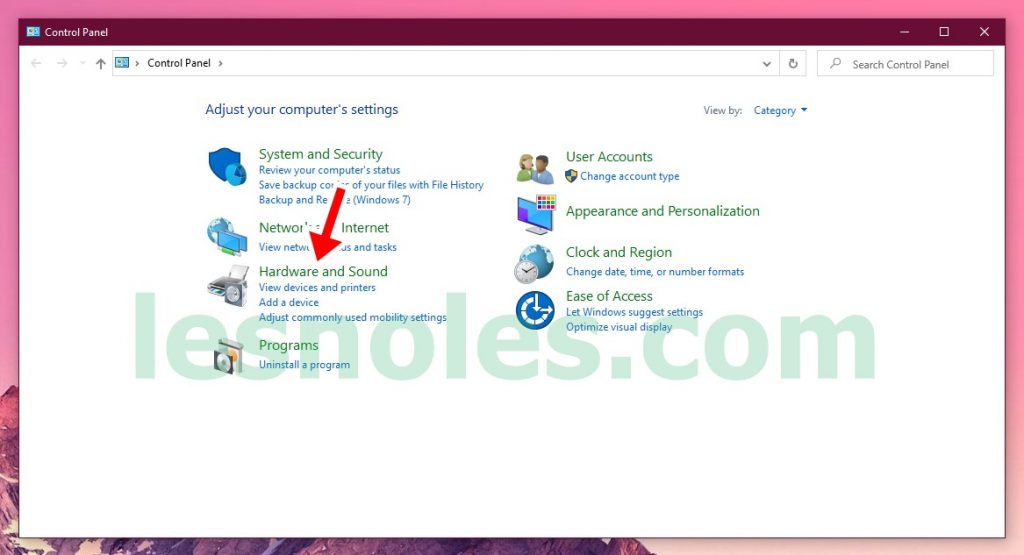The width and height of the screenshot is (1024, 555).
Task: Click Change account type
Action: click(630, 176)
